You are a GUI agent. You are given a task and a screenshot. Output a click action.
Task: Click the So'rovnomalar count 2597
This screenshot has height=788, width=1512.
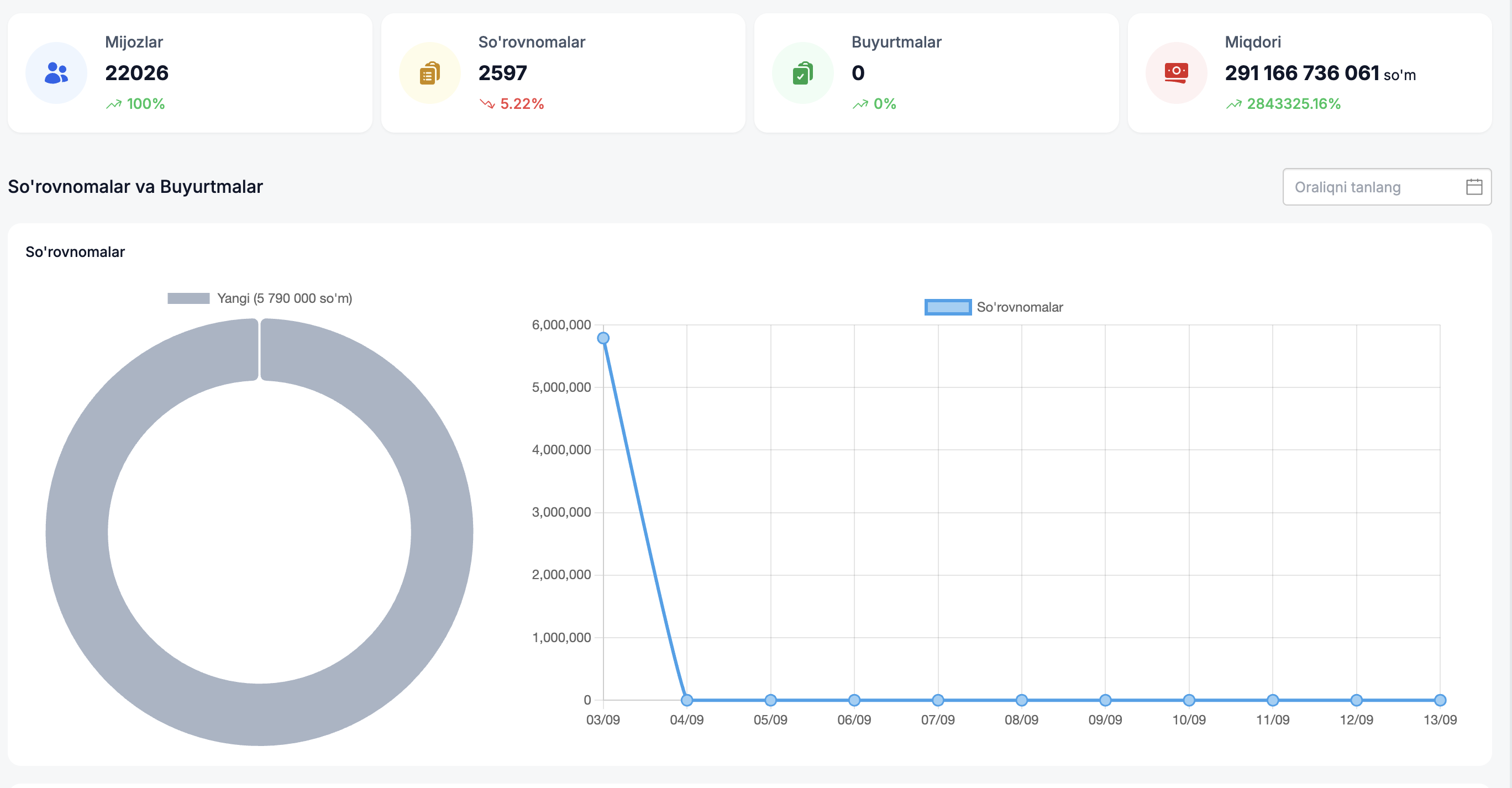tap(502, 73)
